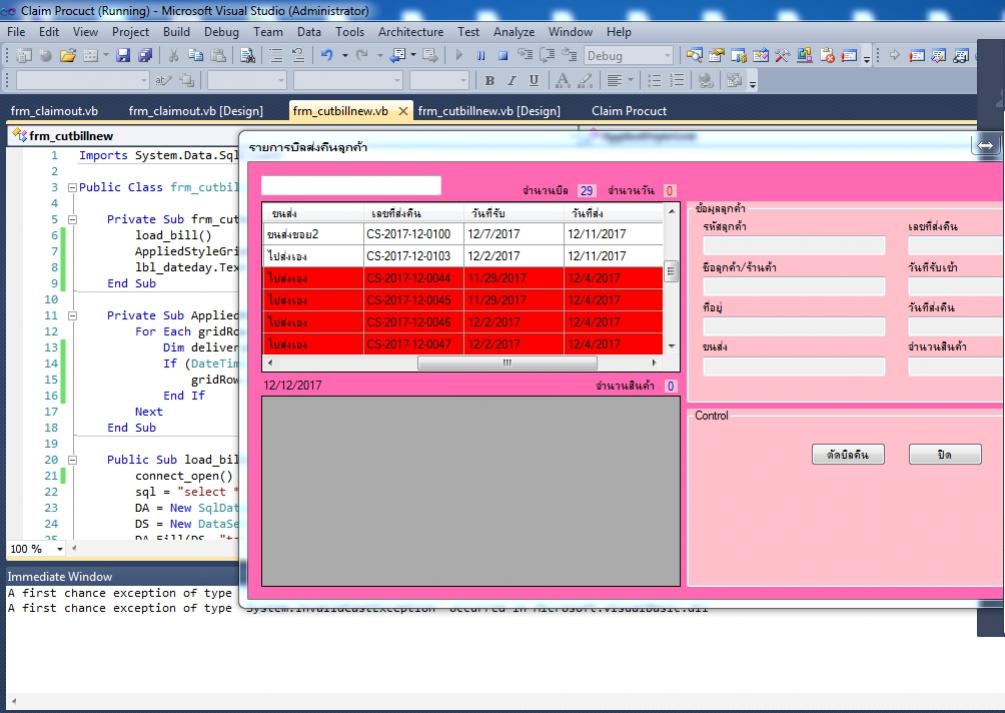The width and height of the screenshot is (1005, 713).
Task: Click the New Project toolbar icon
Action: point(24,56)
